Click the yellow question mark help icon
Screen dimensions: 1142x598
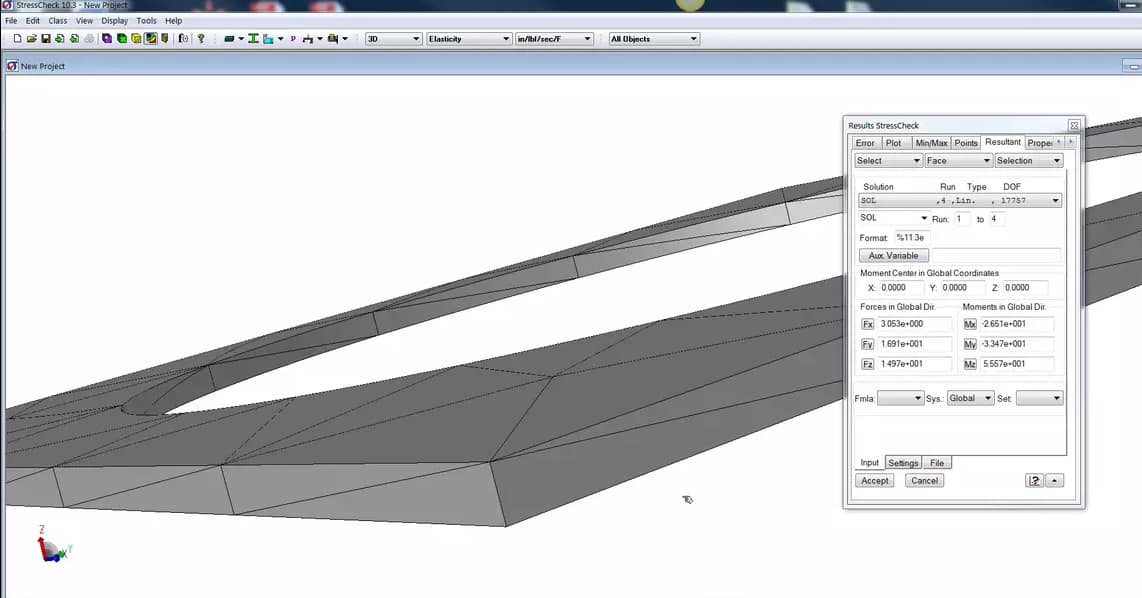click(201, 39)
